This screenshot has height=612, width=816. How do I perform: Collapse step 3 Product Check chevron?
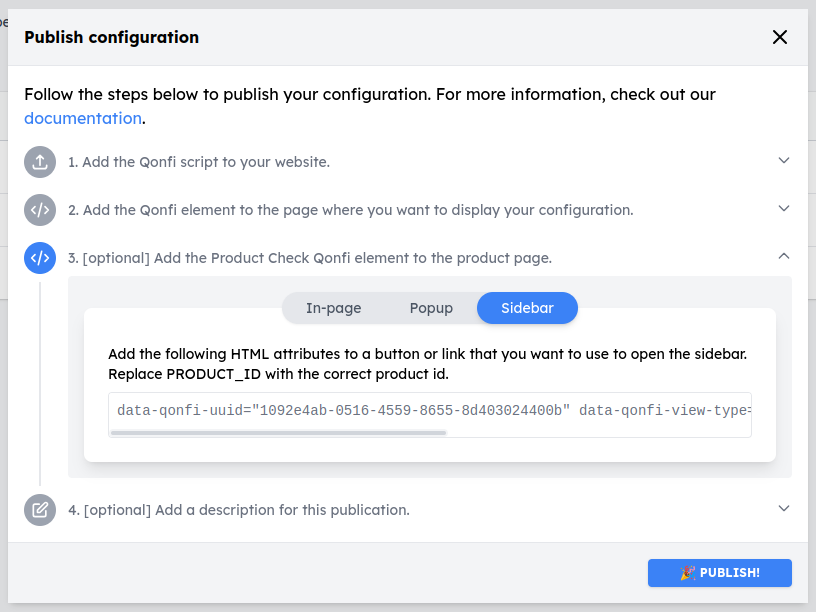784,256
